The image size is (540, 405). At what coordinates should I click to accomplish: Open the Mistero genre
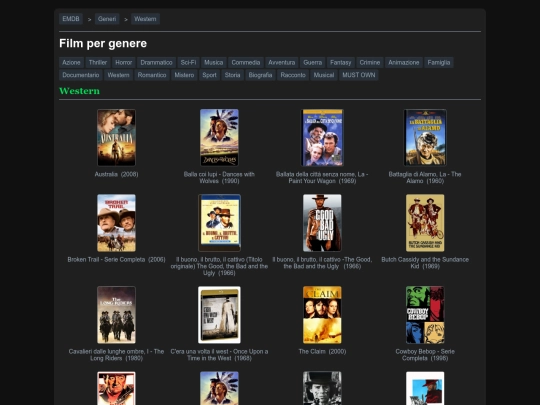[x=184, y=75]
